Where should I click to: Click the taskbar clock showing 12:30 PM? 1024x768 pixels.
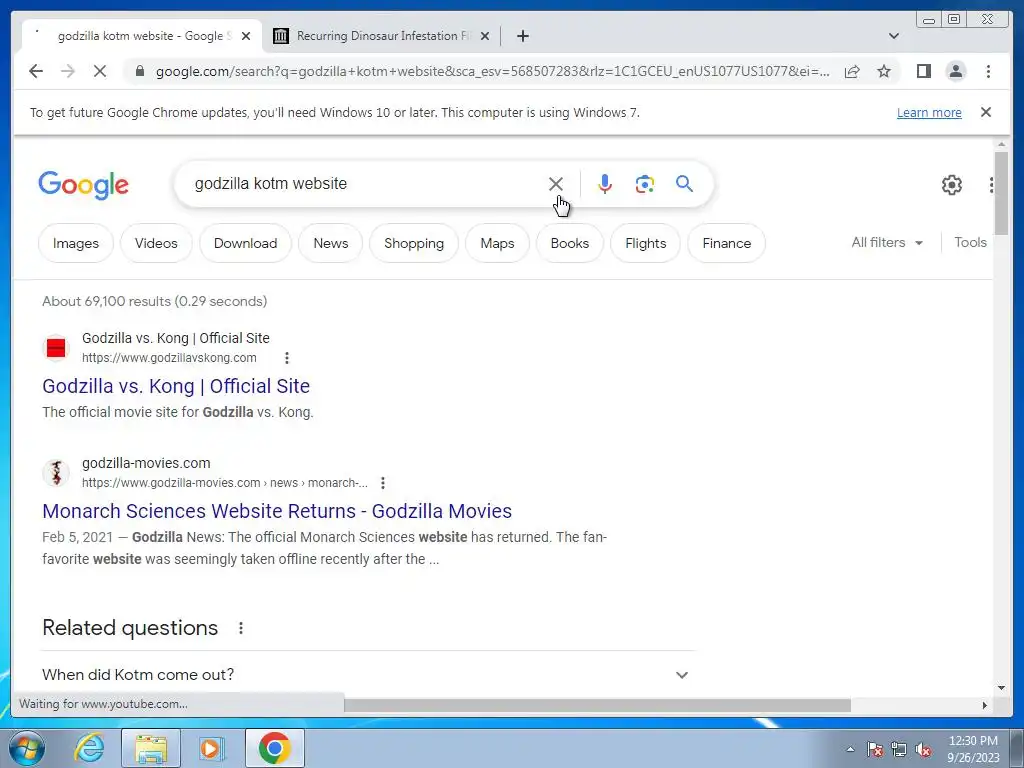tap(973, 748)
